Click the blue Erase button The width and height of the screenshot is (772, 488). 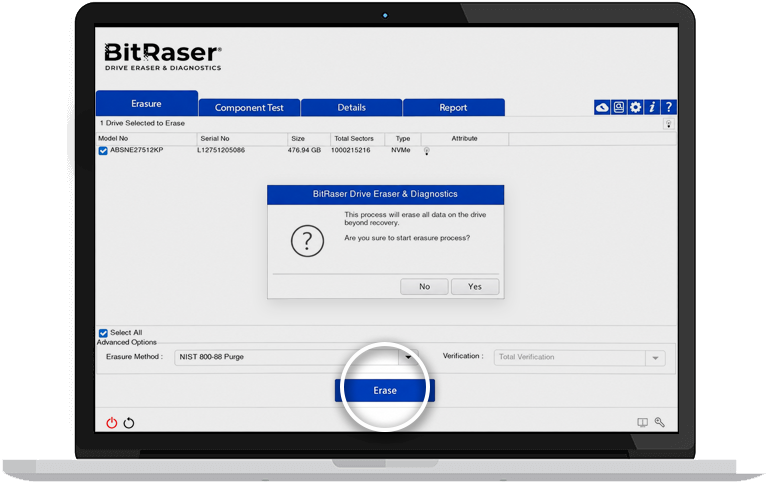[x=385, y=390]
